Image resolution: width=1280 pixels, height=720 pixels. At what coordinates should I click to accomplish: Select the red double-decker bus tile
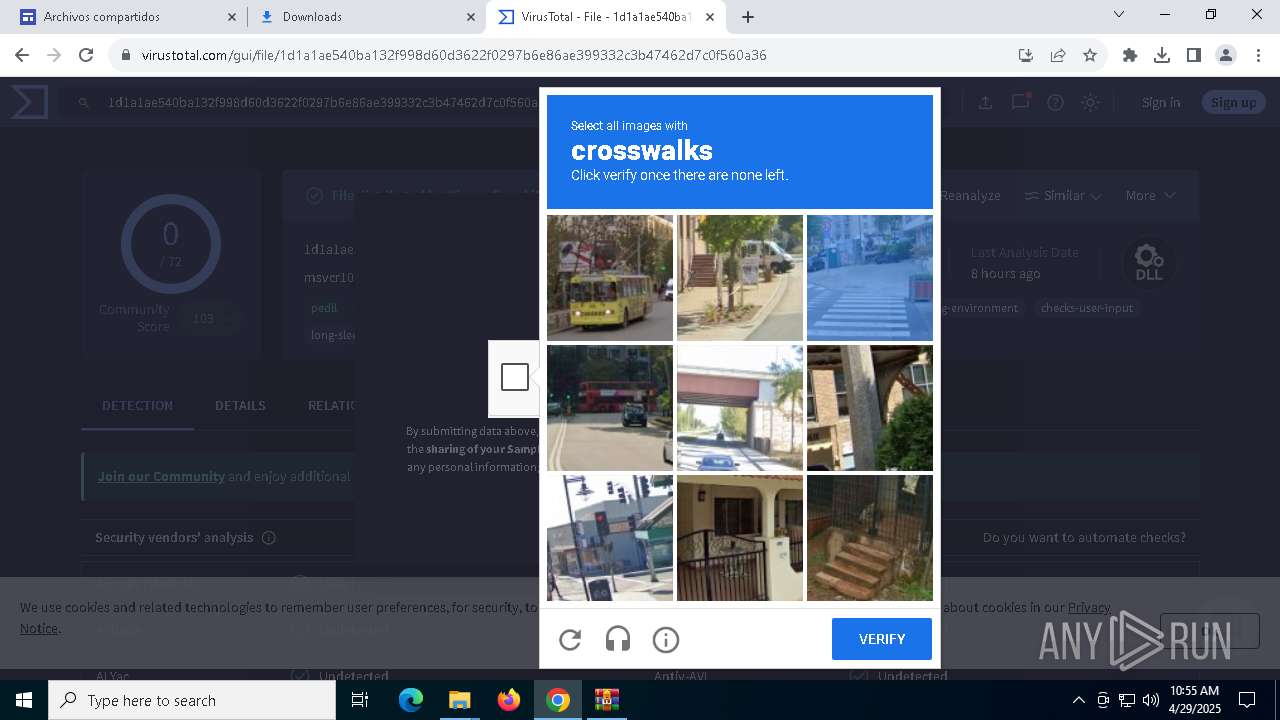[x=610, y=408]
